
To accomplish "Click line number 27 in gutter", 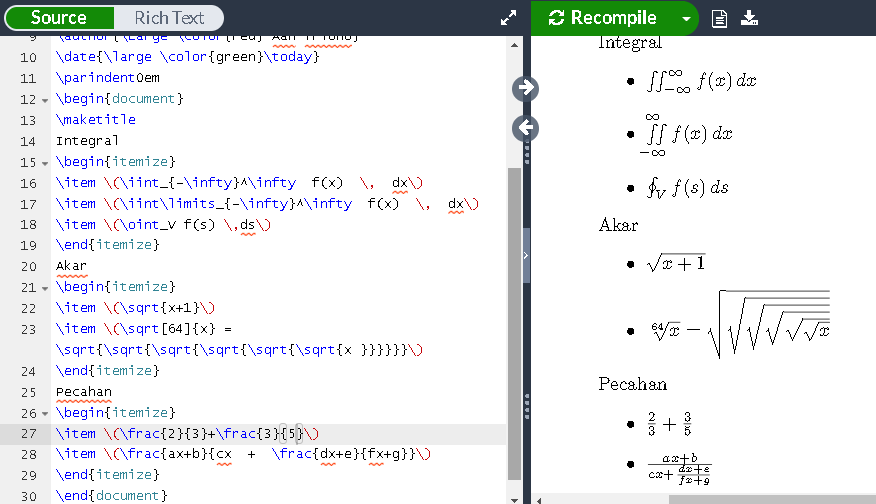I will coord(29,434).
